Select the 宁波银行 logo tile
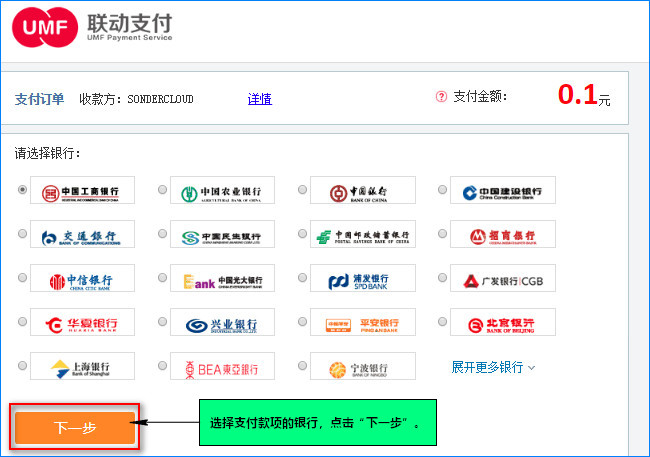Viewport: 650px width, 457px height. point(363,366)
